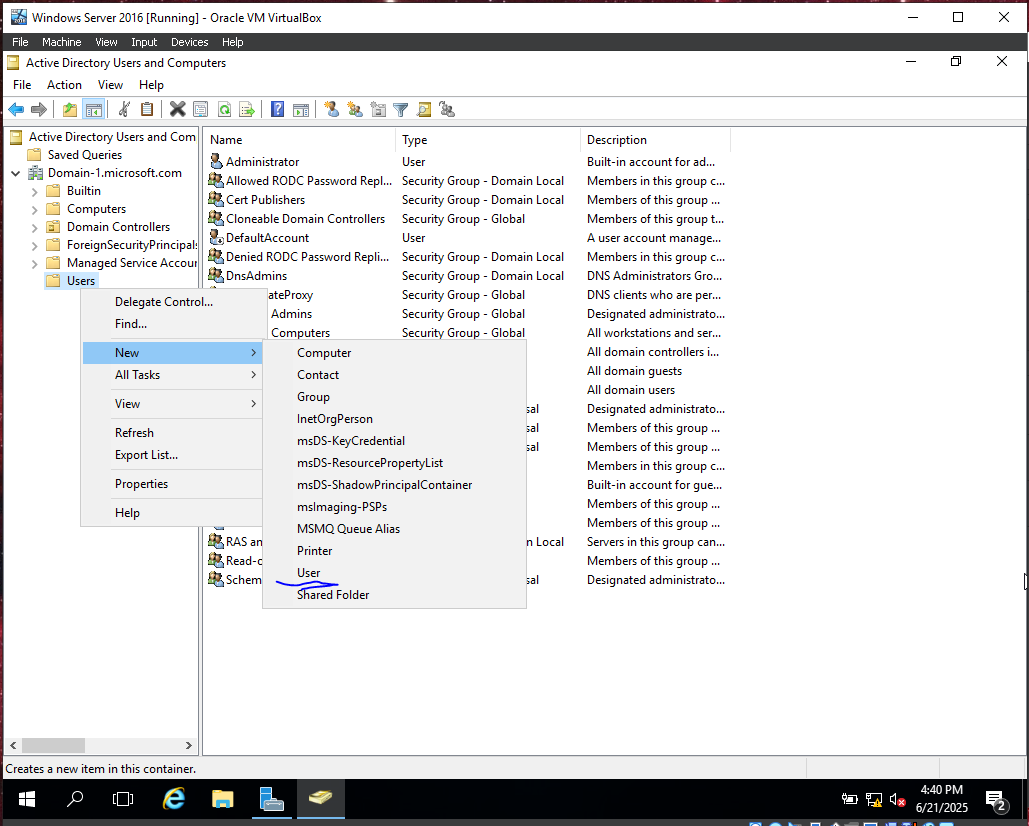
Task: Toggle Show/Hide Action Pane icon
Action: [x=301, y=110]
